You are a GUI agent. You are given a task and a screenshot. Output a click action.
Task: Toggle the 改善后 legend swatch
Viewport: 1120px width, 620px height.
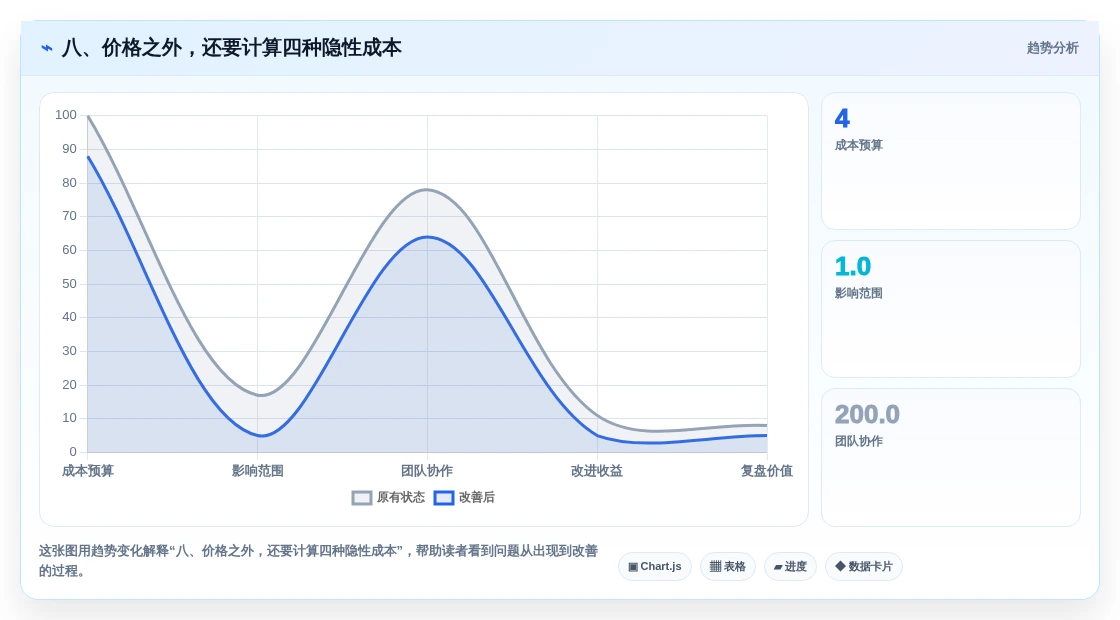[444, 498]
